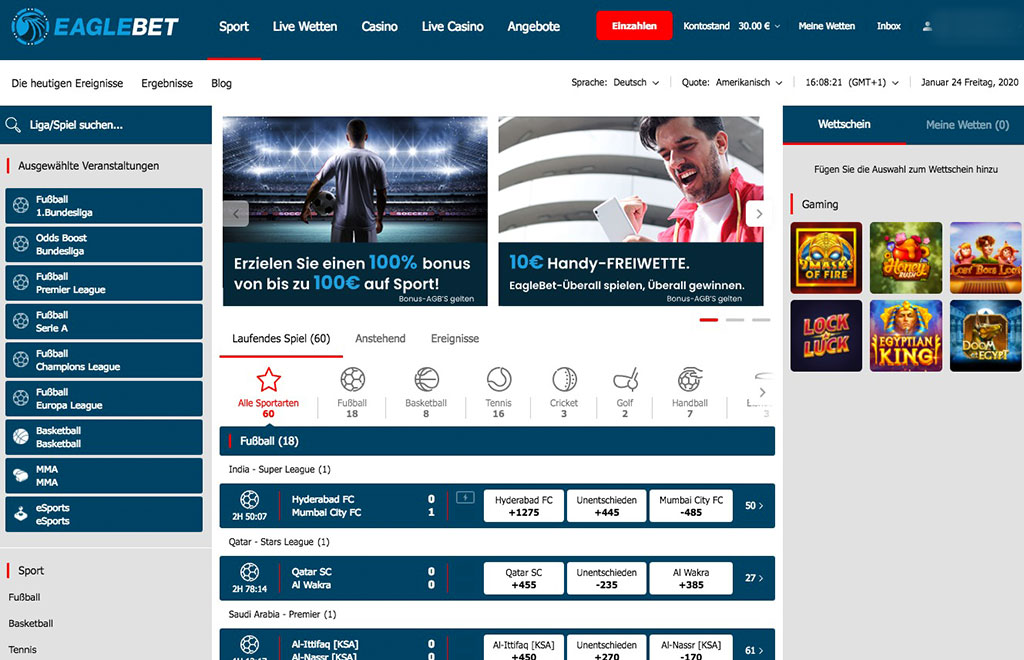
Task: Select the Wettschein tab
Action: (x=844, y=124)
